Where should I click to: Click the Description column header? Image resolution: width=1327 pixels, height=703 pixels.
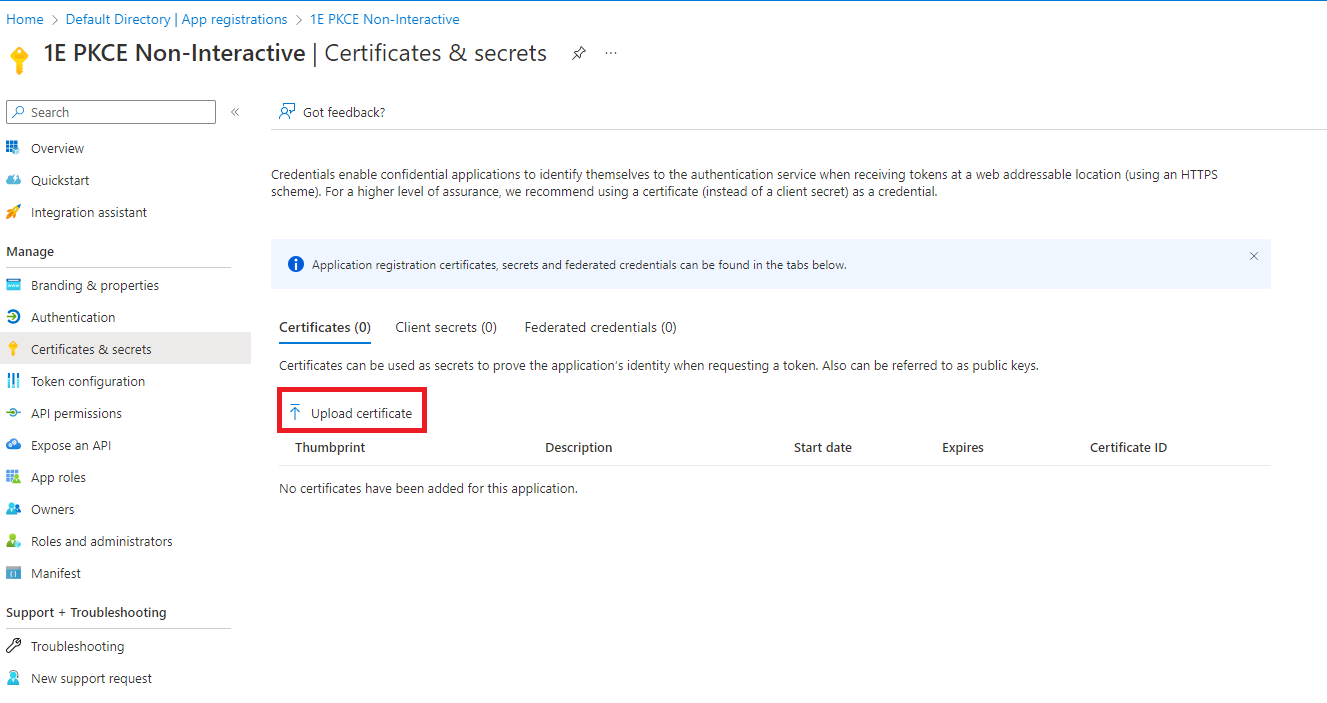pyautogui.click(x=578, y=447)
